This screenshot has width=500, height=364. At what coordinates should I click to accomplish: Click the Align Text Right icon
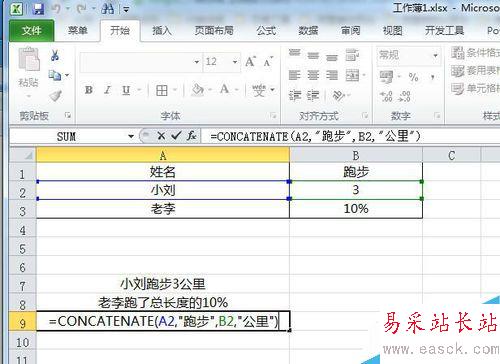(332, 75)
